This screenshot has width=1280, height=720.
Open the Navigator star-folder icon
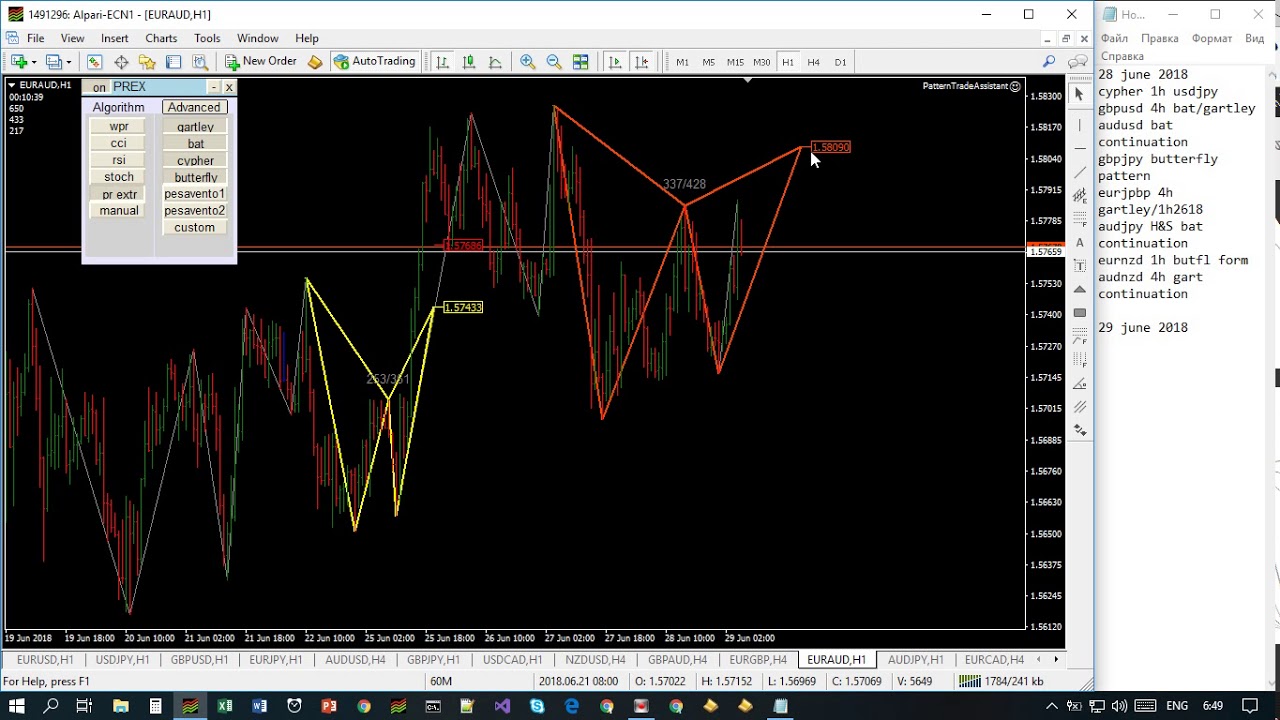[147, 62]
